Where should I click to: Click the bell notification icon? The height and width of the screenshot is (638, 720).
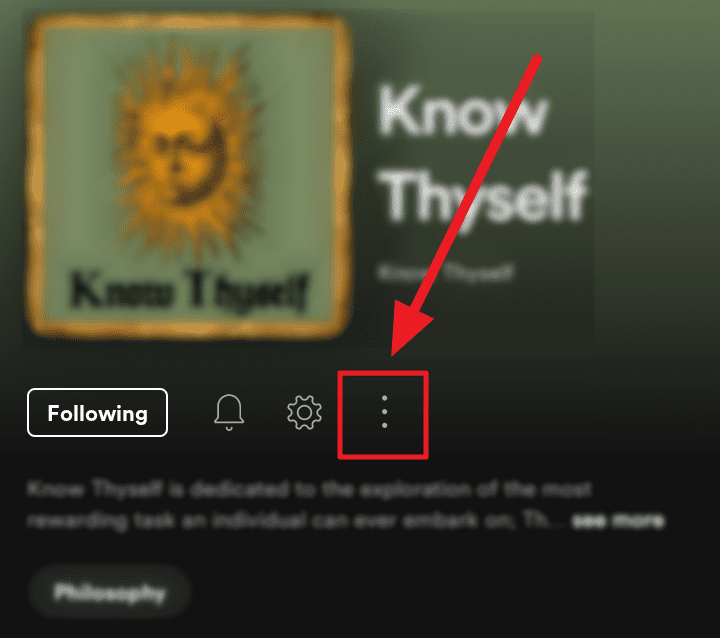tap(229, 412)
